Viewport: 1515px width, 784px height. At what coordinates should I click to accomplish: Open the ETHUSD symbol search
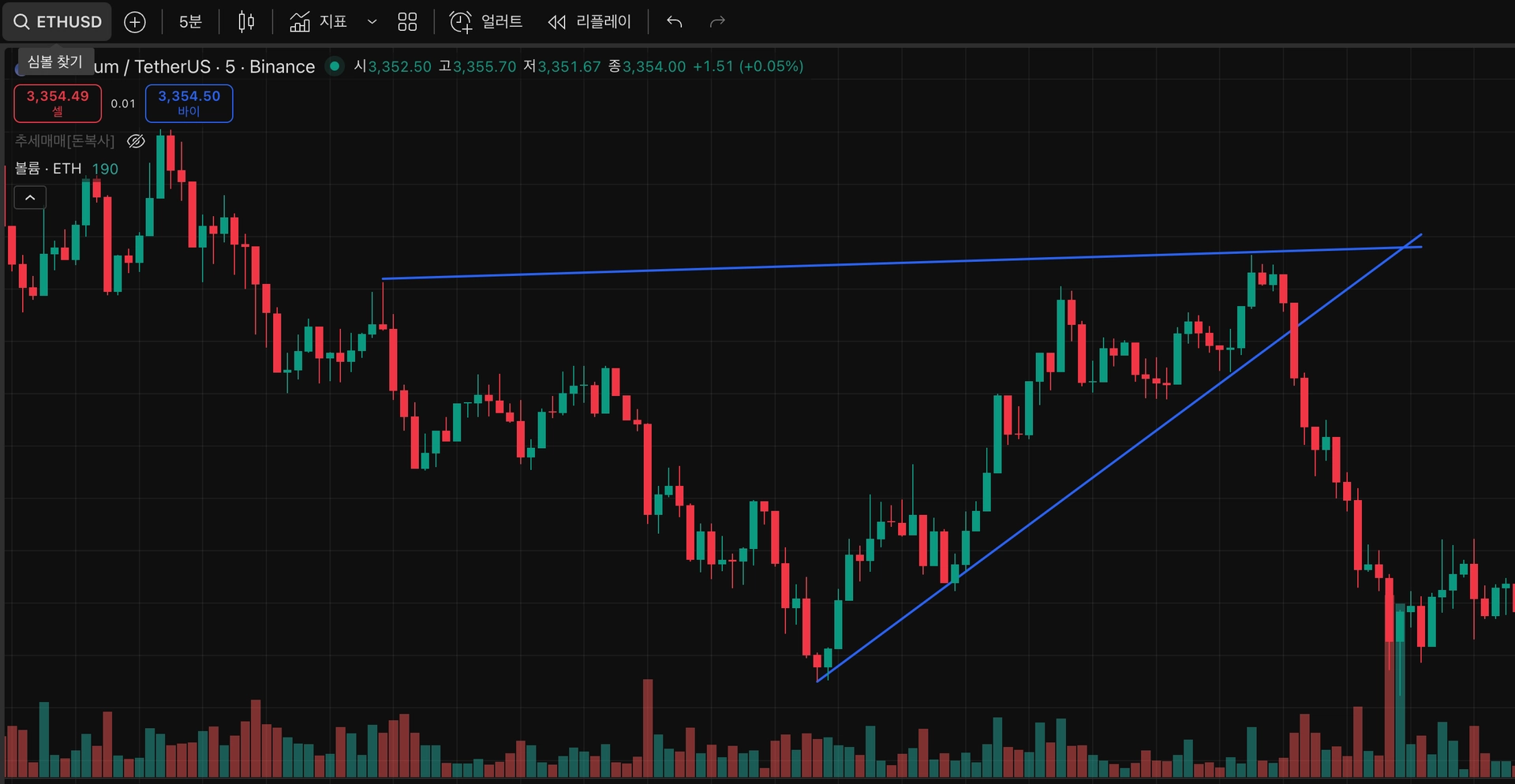coord(58,22)
